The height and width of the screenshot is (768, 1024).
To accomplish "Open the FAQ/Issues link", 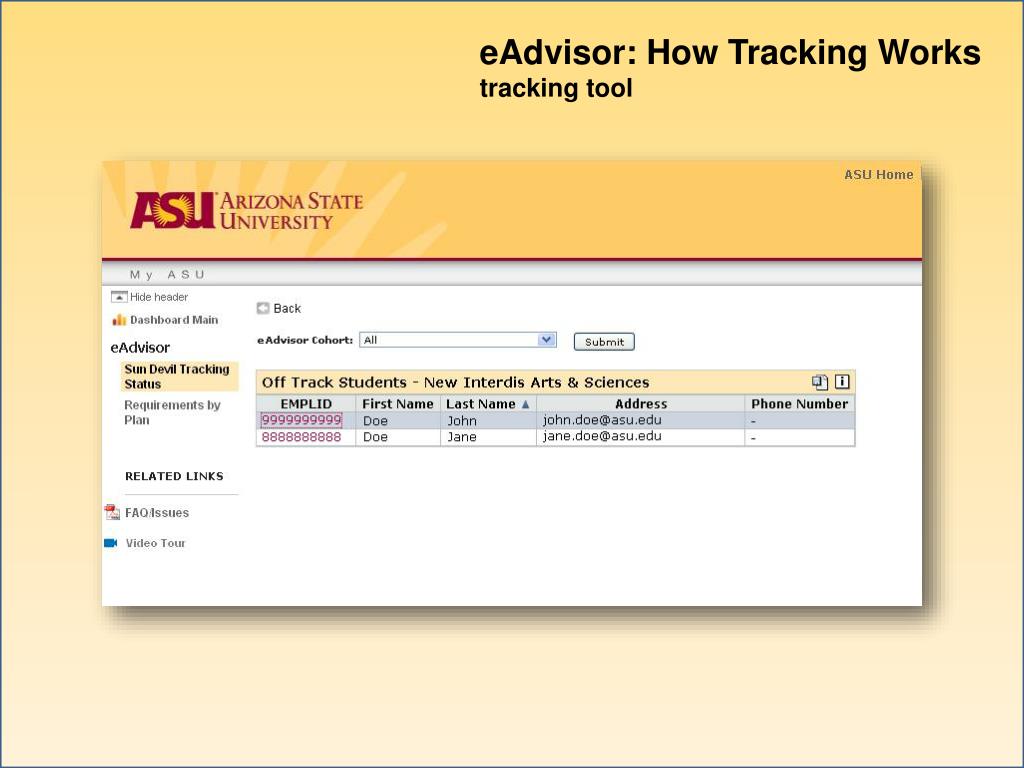I will coord(157,513).
